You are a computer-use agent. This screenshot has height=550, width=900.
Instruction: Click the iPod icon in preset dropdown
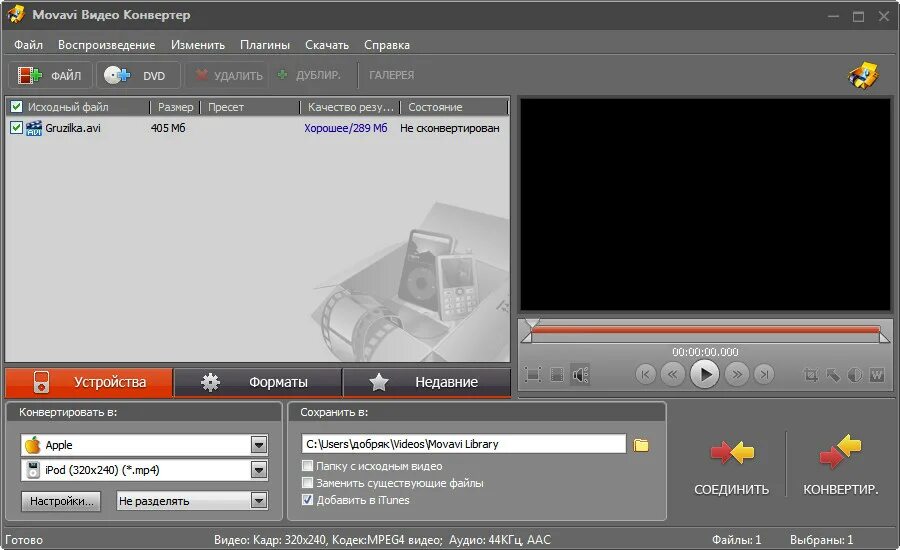point(33,470)
